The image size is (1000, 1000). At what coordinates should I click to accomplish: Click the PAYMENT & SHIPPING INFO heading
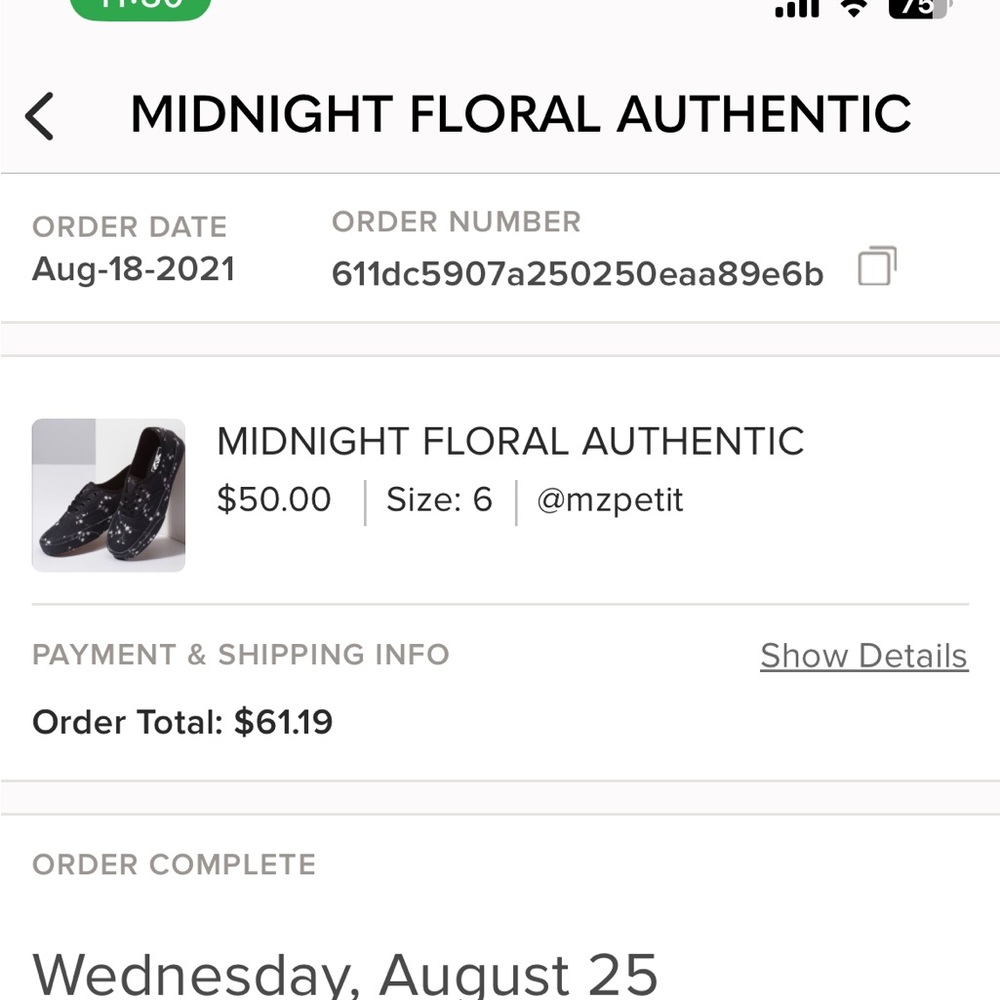[x=240, y=655]
